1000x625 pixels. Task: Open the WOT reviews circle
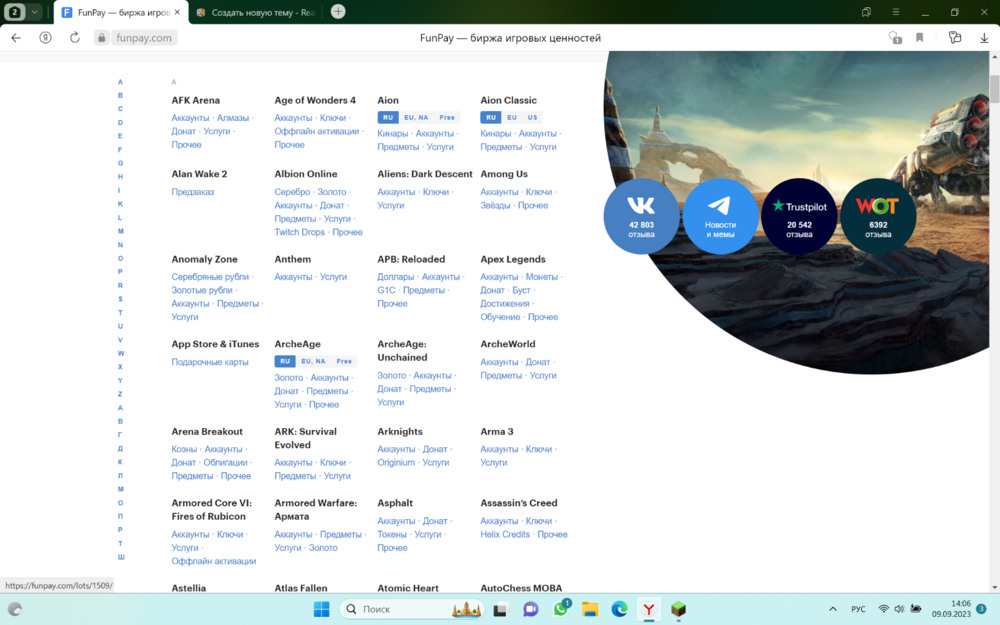click(878, 216)
